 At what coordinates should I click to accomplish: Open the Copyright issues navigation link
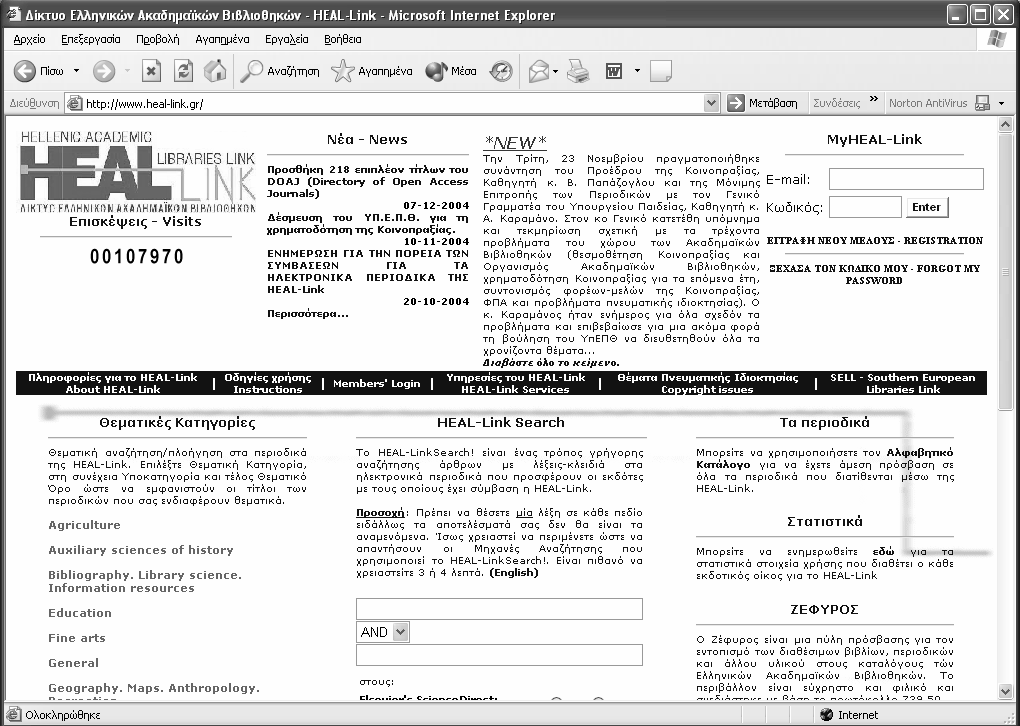click(707, 384)
